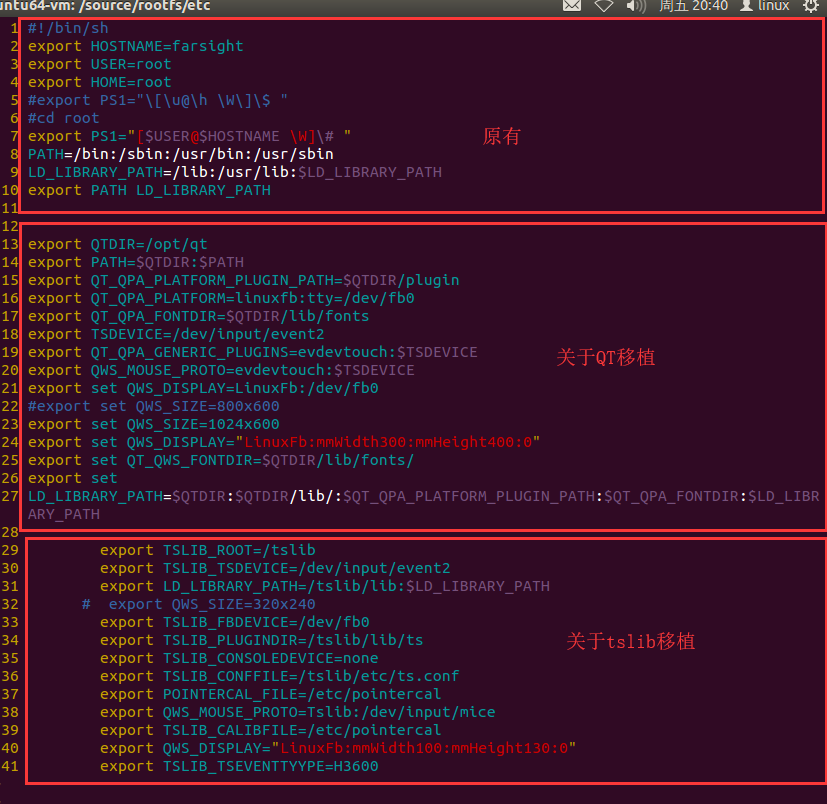Open the network indicator in the top bar
The width and height of the screenshot is (827, 804).
(x=604, y=5)
